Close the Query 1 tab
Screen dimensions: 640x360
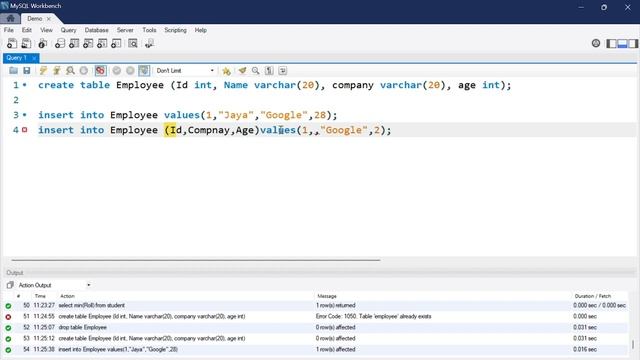(34, 58)
